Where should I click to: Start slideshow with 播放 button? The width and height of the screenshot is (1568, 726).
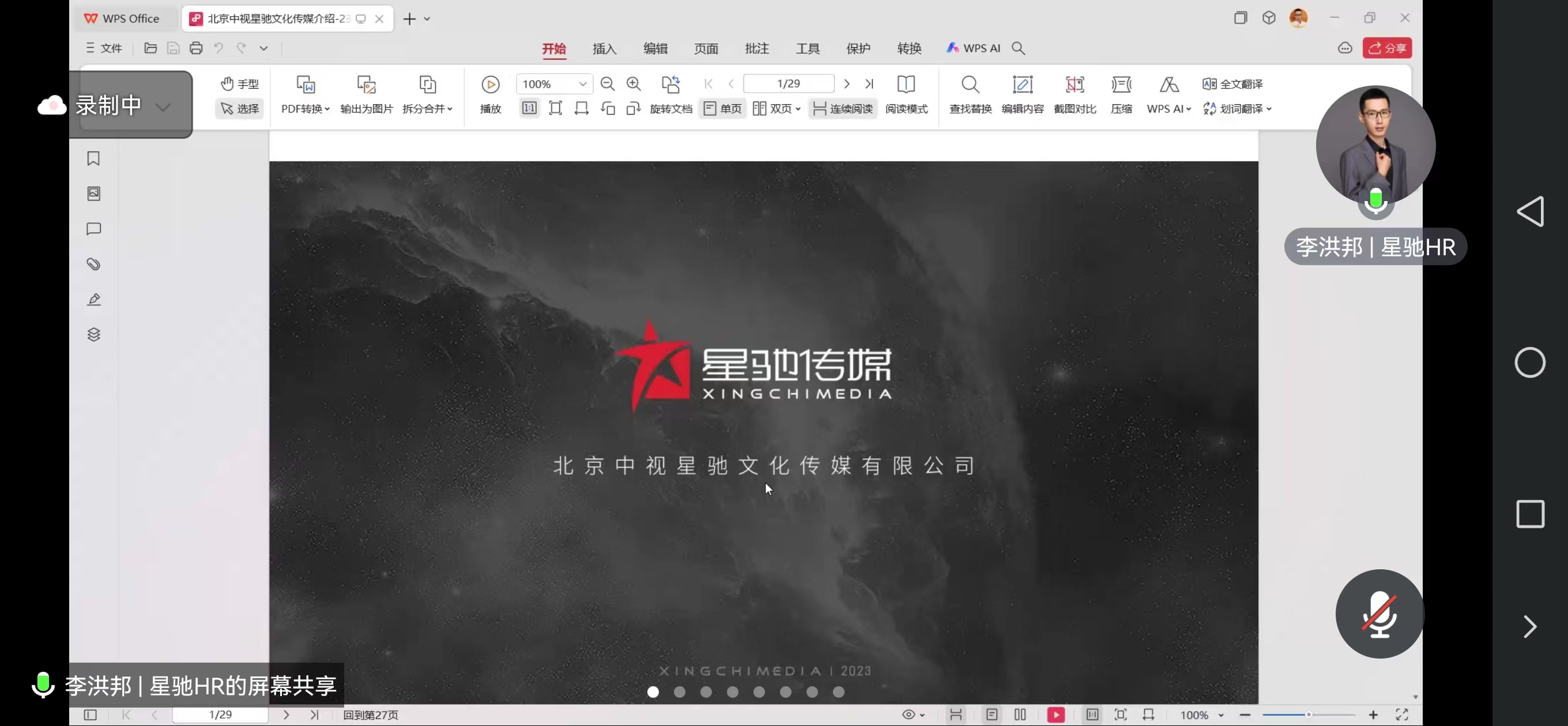pyautogui.click(x=491, y=95)
